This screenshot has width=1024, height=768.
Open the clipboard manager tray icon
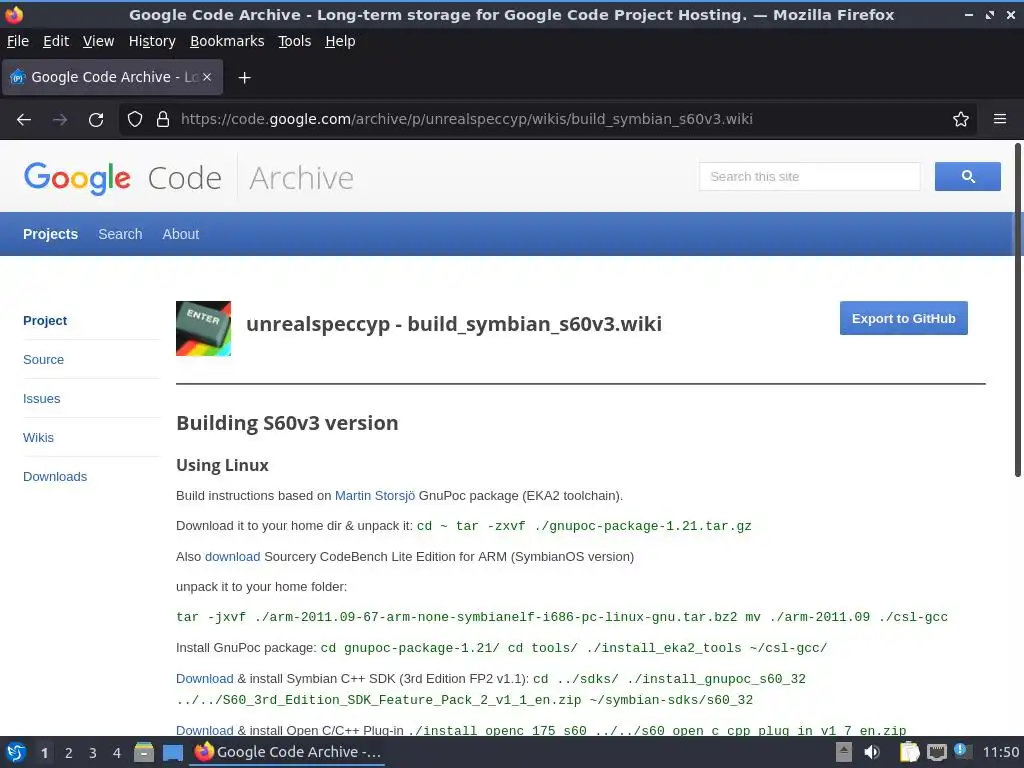pyautogui.click(x=909, y=752)
